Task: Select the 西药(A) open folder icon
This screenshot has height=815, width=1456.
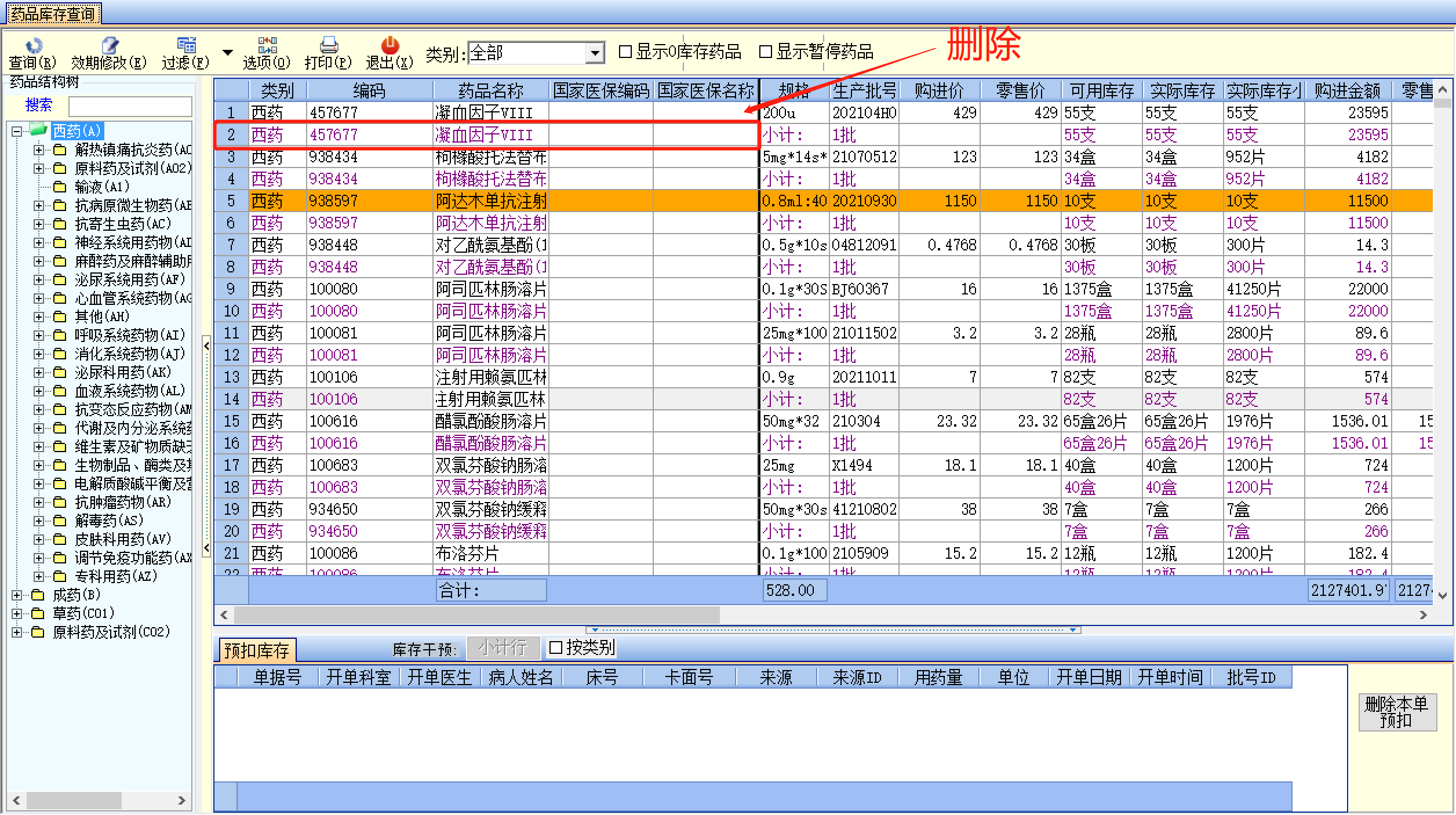Action: [x=38, y=130]
